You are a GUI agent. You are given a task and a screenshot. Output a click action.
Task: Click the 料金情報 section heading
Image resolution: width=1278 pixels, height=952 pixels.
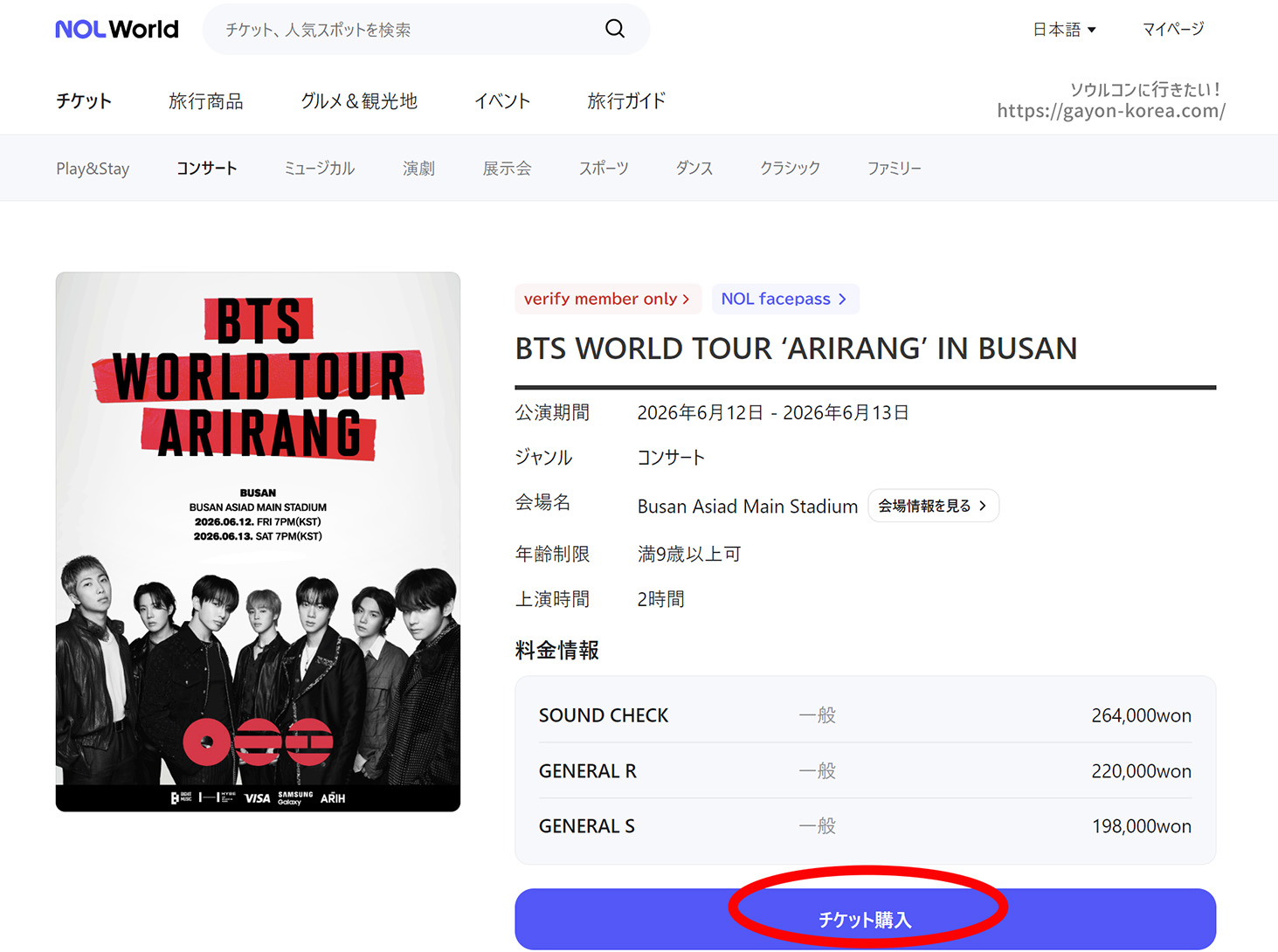coord(557,650)
